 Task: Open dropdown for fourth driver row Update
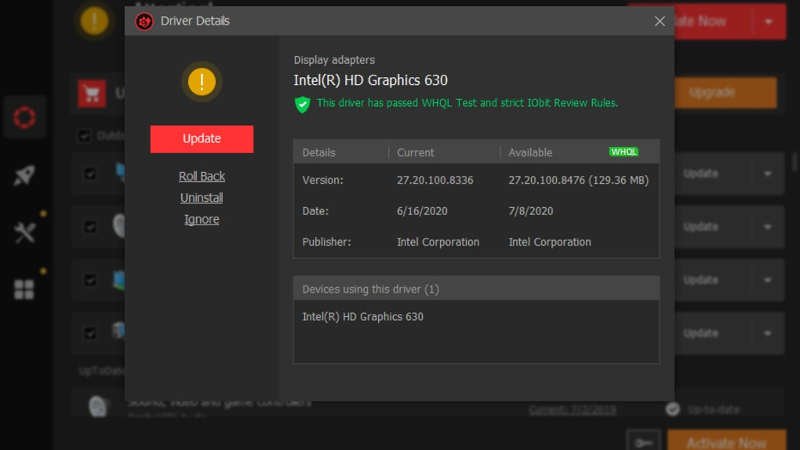click(767, 333)
